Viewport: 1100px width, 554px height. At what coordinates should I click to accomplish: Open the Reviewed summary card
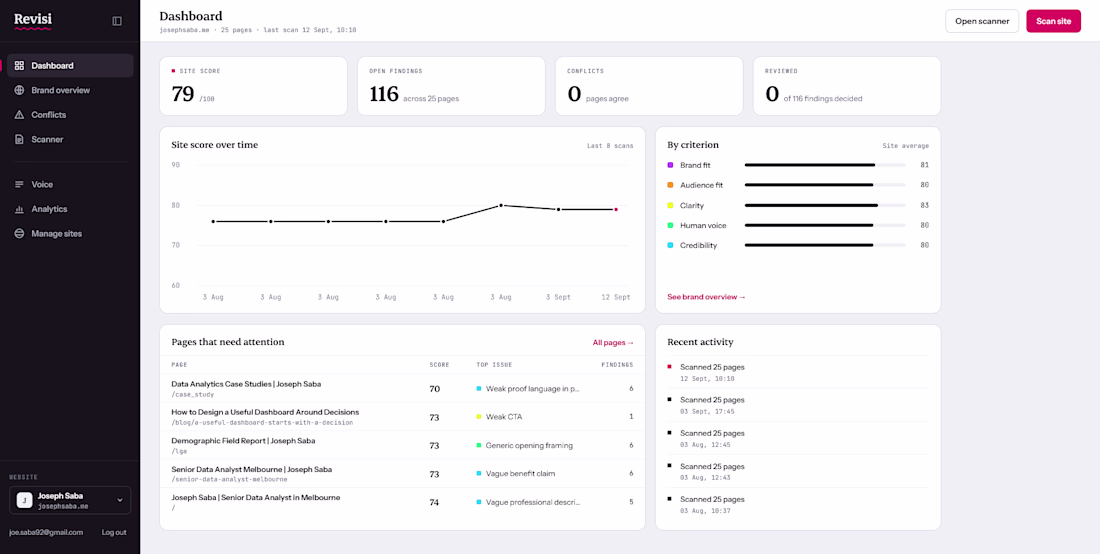point(847,86)
